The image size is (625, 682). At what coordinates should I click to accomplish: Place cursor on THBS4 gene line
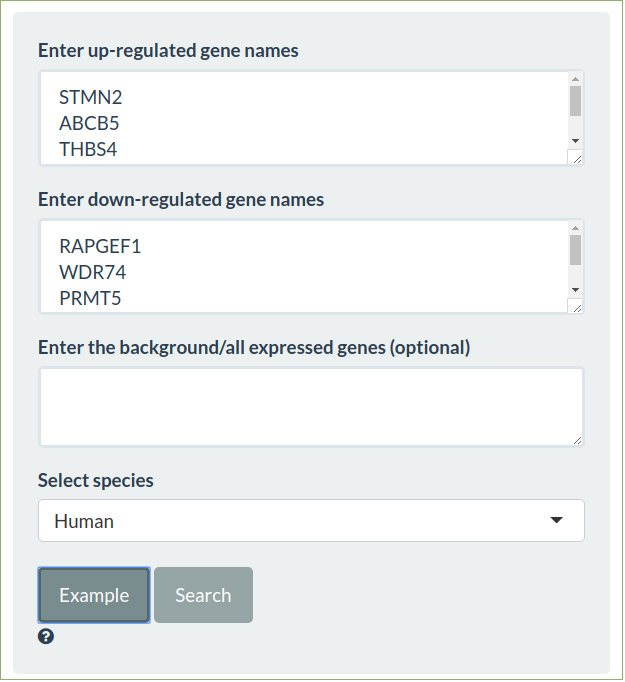[x=90, y=150]
